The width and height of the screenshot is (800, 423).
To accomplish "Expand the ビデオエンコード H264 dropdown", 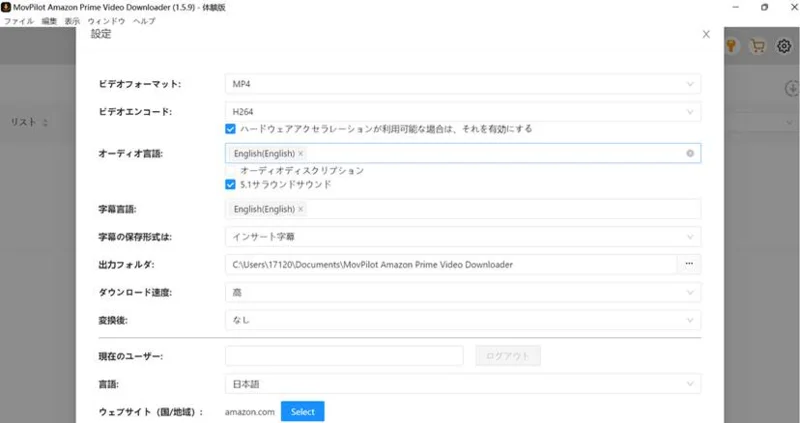I will [463, 112].
